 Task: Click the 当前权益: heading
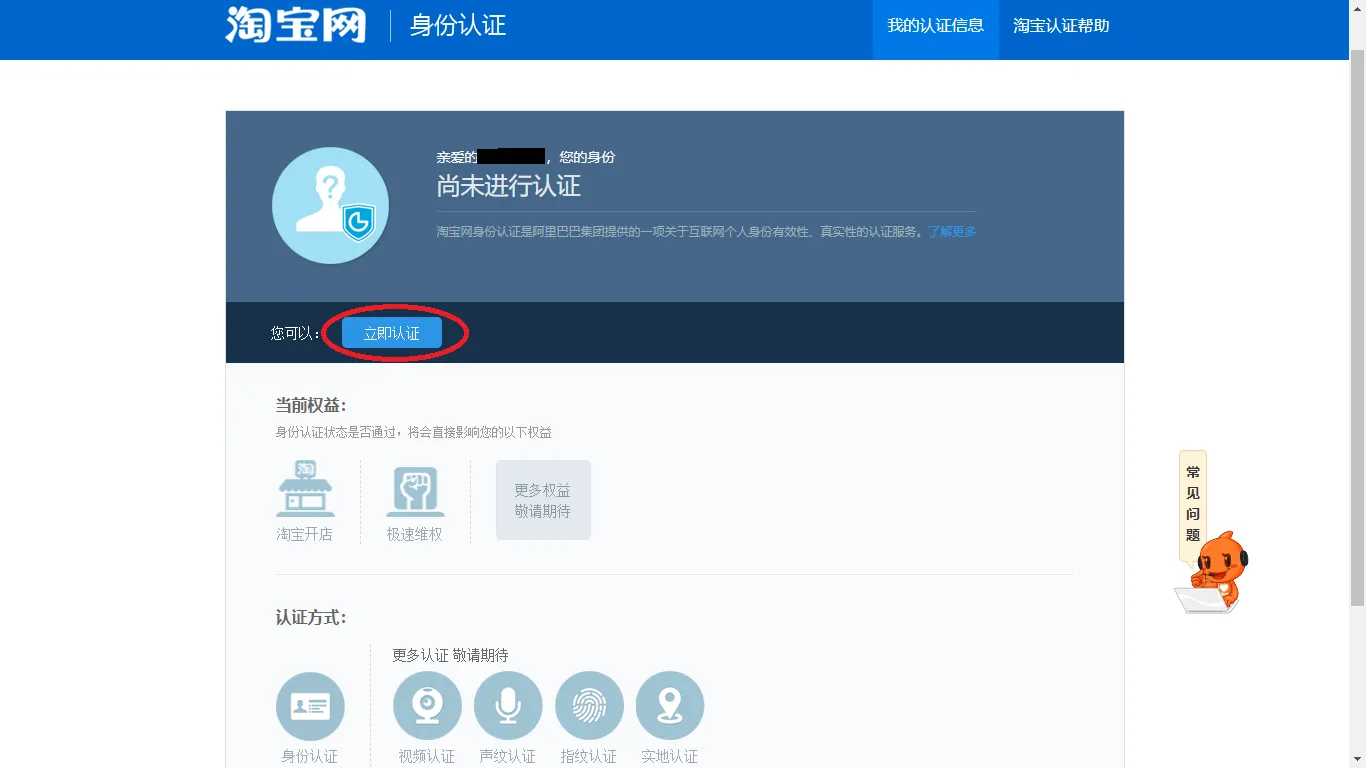pyautogui.click(x=311, y=405)
